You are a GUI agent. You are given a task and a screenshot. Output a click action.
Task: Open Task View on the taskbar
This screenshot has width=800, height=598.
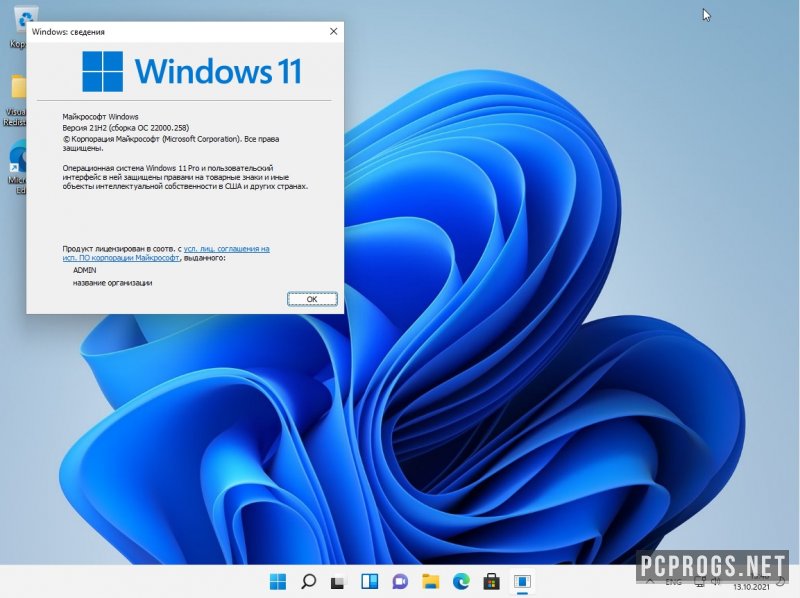tap(338, 582)
